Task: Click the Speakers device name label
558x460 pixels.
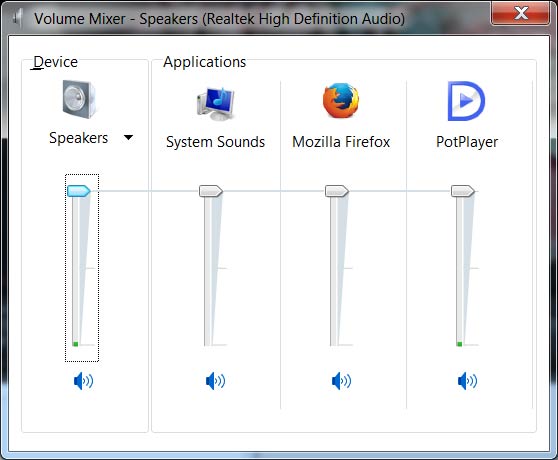Action: (78, 138)
